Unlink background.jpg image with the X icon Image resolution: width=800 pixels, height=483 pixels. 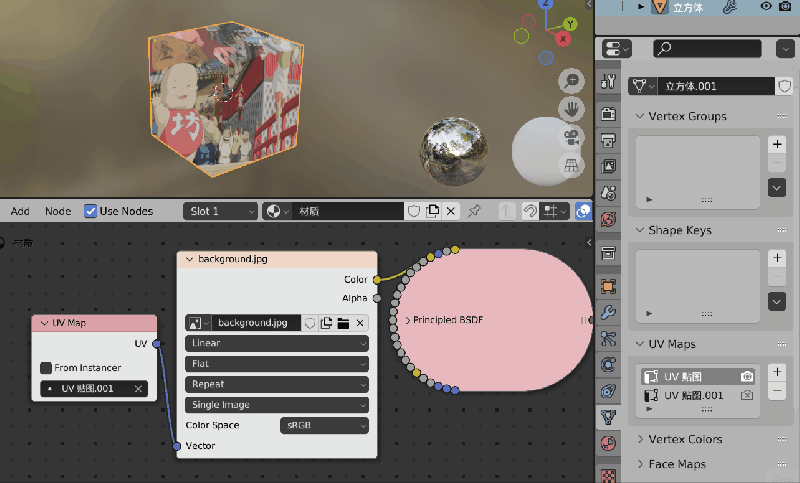pyautogui.click(x=360, y=323)
